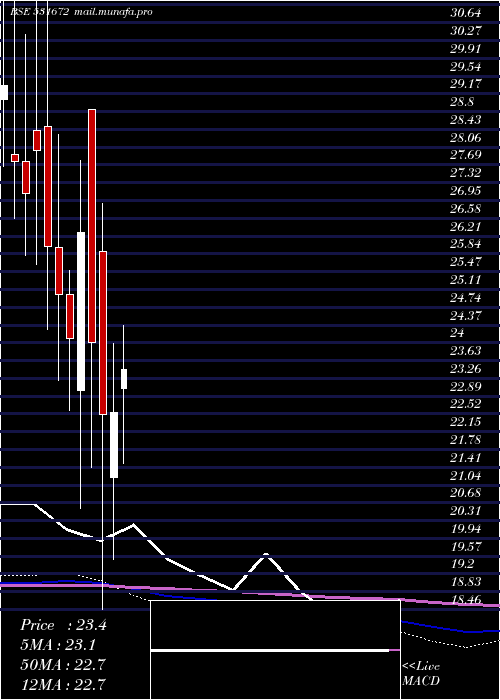500x700 pixels.
Task: Click the 27.32 price axis label
Action: [466, 173]
